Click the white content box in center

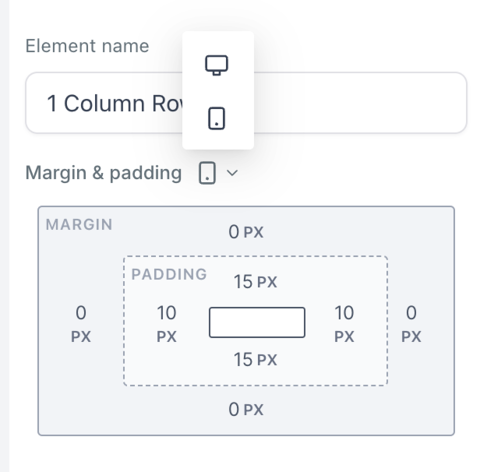(257, 322)
